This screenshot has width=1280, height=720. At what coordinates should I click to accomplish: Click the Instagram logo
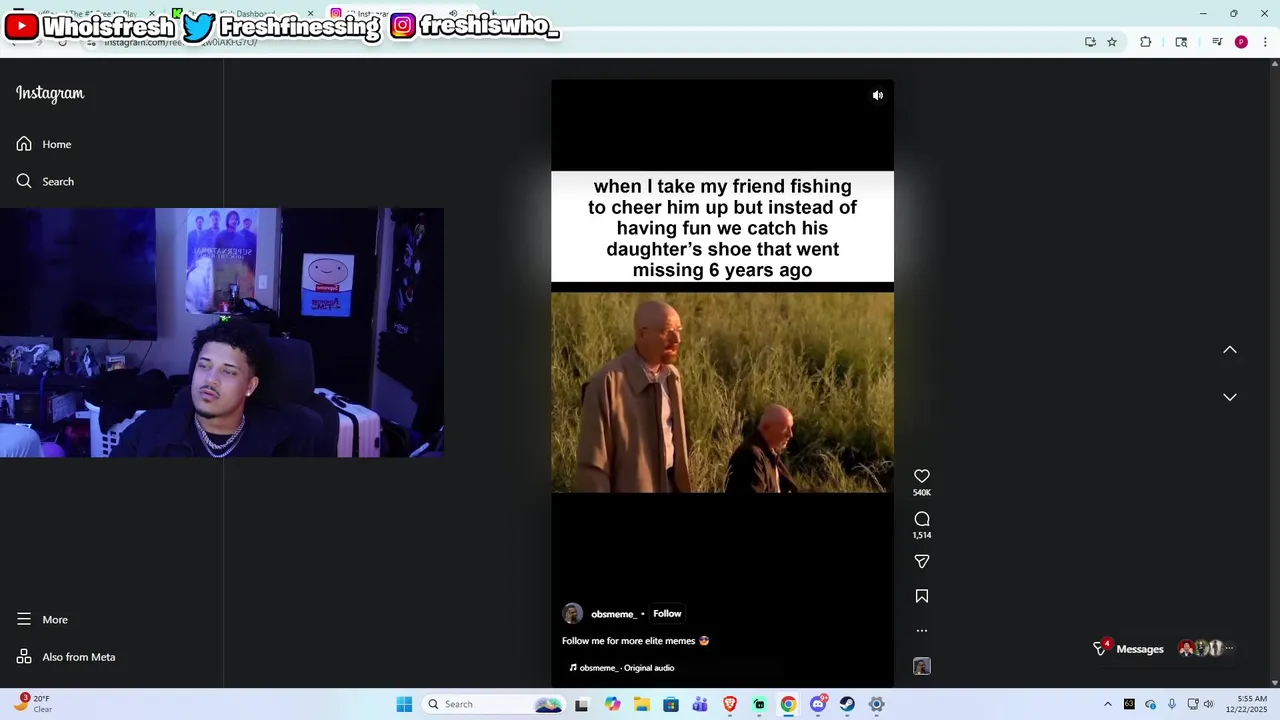pos(50,93)
